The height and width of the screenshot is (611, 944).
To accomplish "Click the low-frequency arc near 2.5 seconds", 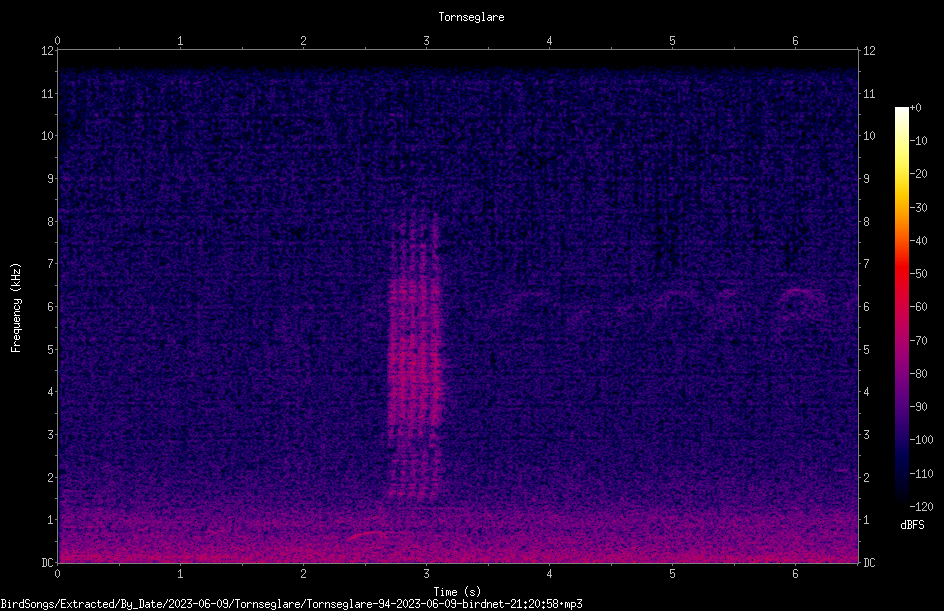I will click(367, 535).
